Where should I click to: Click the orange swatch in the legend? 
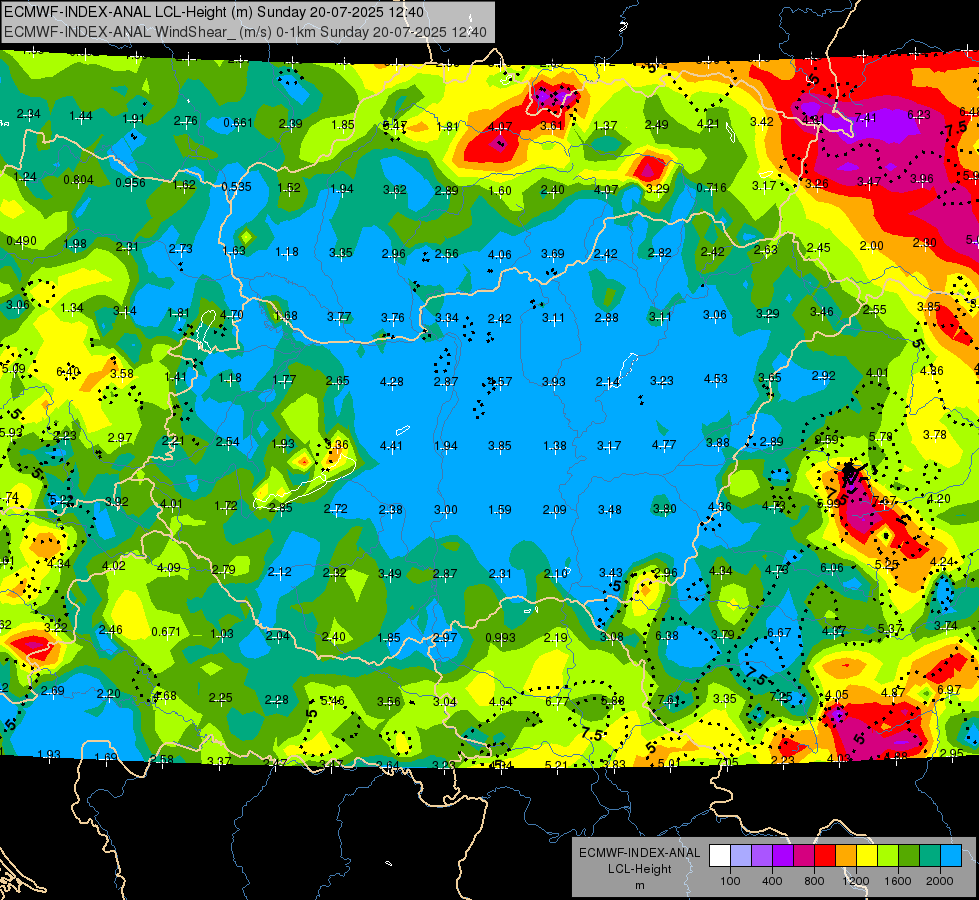(846, 856)
